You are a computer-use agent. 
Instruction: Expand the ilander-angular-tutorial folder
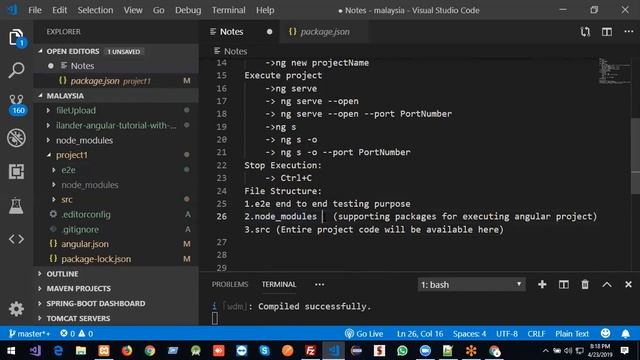click(x=116, y=125)
